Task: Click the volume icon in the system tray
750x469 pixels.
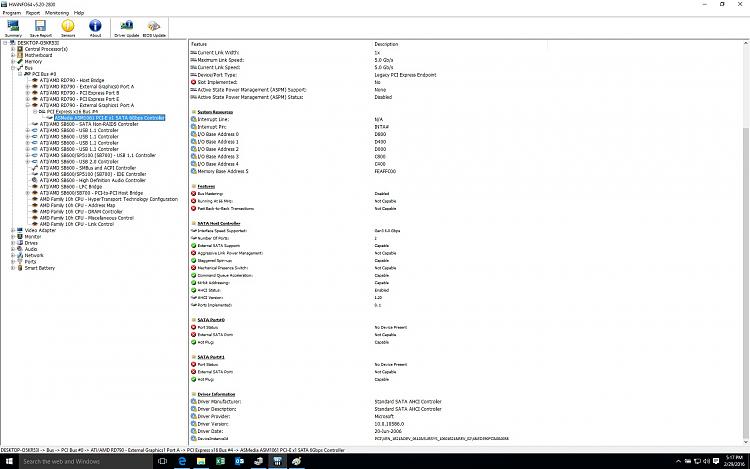Action: click(706, 461)
